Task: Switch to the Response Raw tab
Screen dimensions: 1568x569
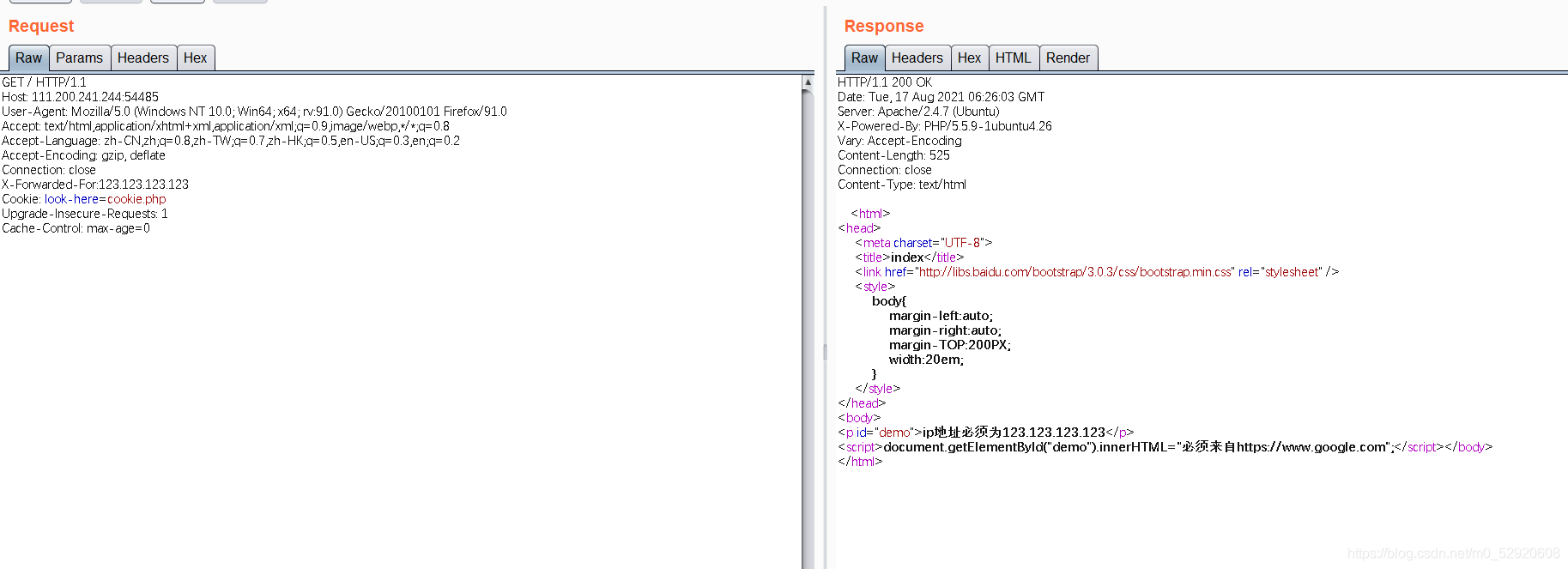Action: tap(864, 58)
